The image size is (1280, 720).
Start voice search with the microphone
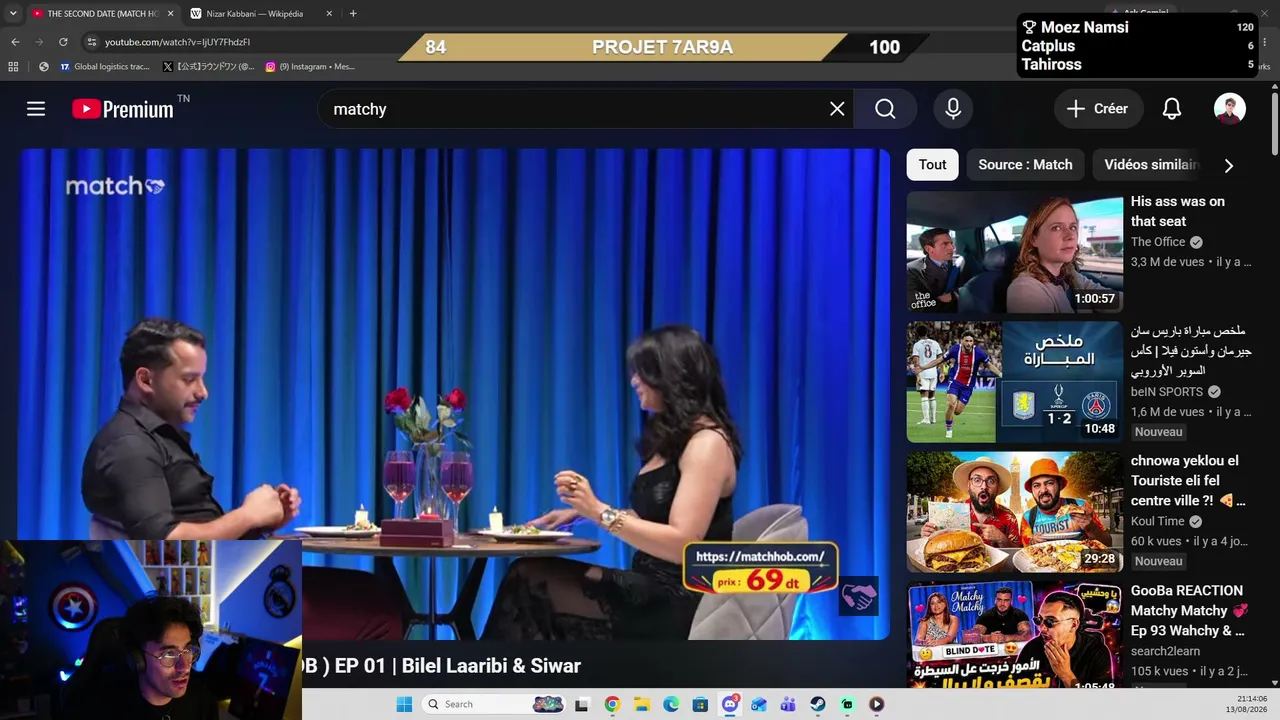[953, 109]
